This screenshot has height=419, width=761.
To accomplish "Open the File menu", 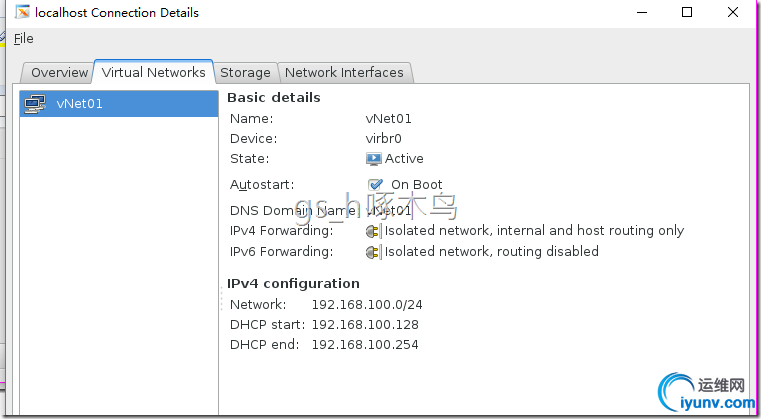I will (x=24, y=38).
